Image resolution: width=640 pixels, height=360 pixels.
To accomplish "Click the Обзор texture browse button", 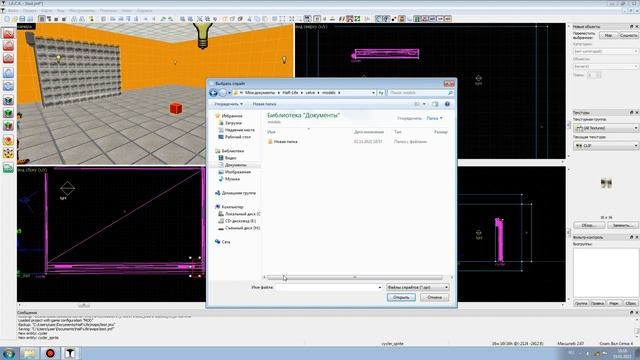I will (589, 225).
